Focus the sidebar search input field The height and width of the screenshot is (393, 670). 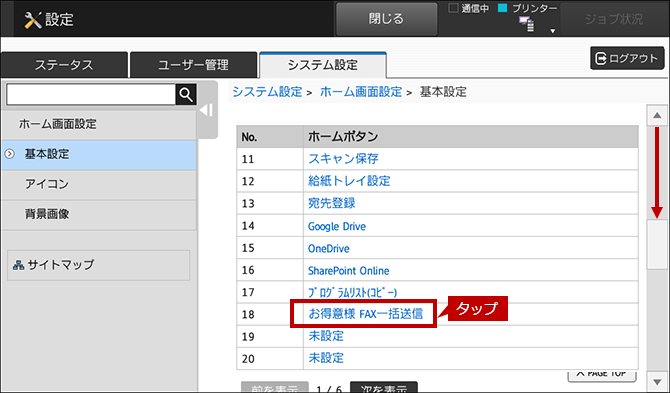coord(91,94)
